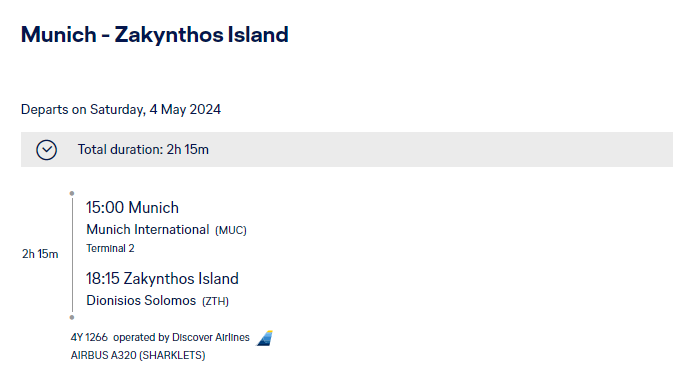
Task: Click the top dot of flight timeline
Action: [72, 193]
